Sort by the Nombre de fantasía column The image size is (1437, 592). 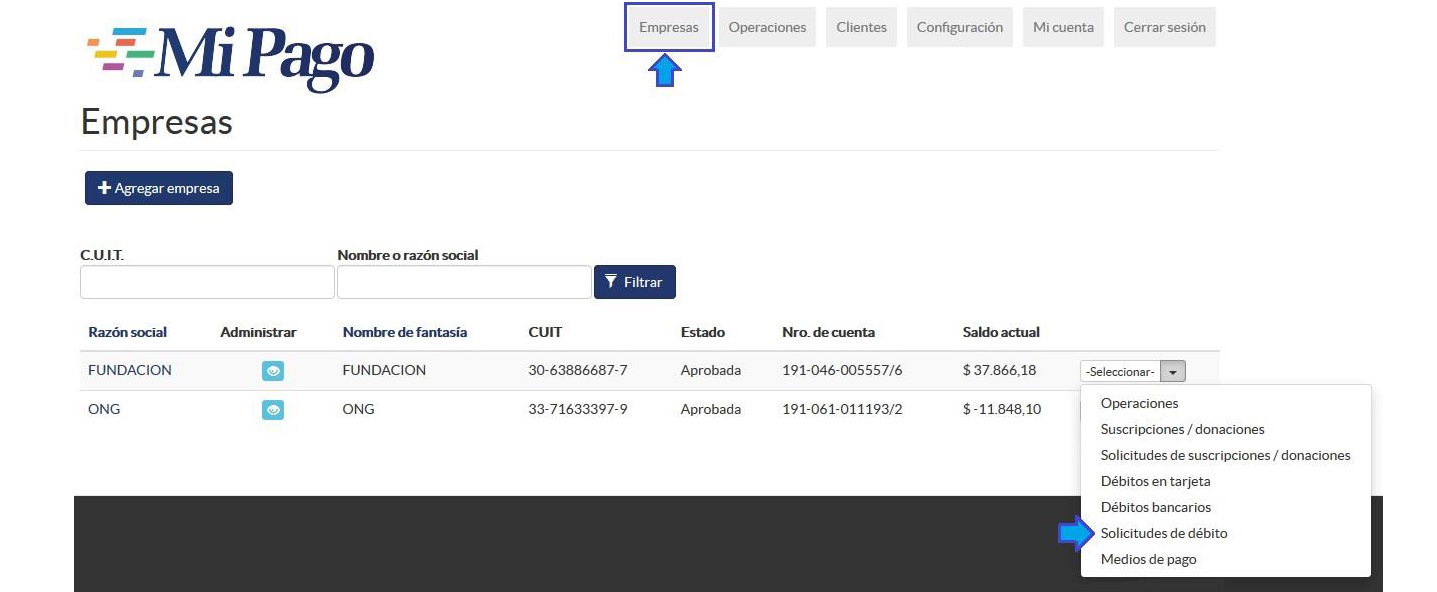(x=405, y=332)
